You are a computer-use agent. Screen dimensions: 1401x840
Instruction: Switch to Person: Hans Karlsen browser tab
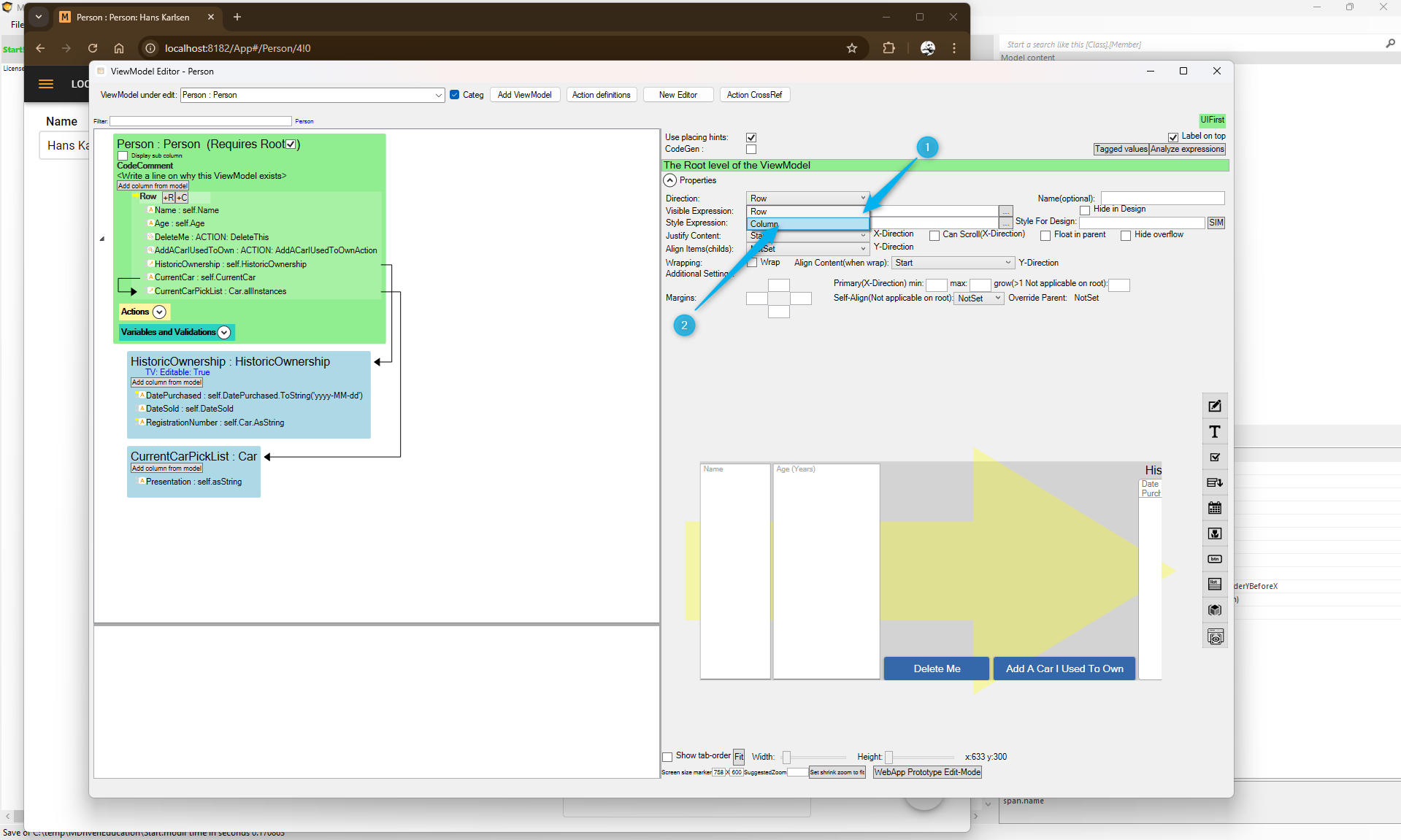[x=133, y=17]
